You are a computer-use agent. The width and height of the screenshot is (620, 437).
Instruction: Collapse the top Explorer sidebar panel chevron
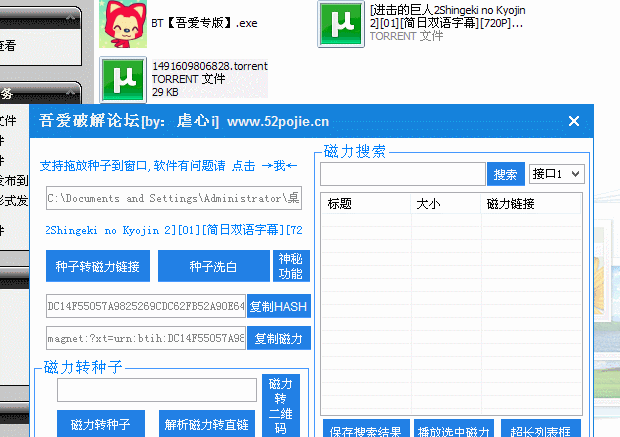[x=70, y=17]
